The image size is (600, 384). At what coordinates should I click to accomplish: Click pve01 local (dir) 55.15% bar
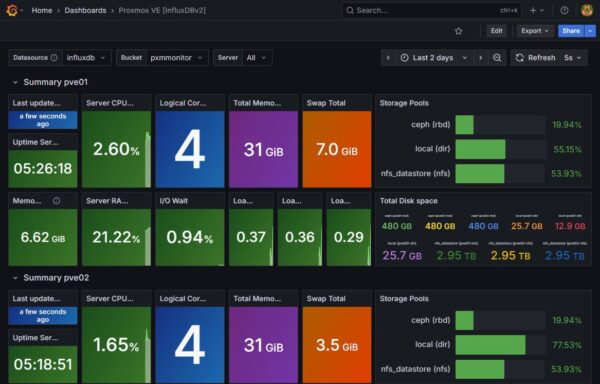tap(500, 149)
